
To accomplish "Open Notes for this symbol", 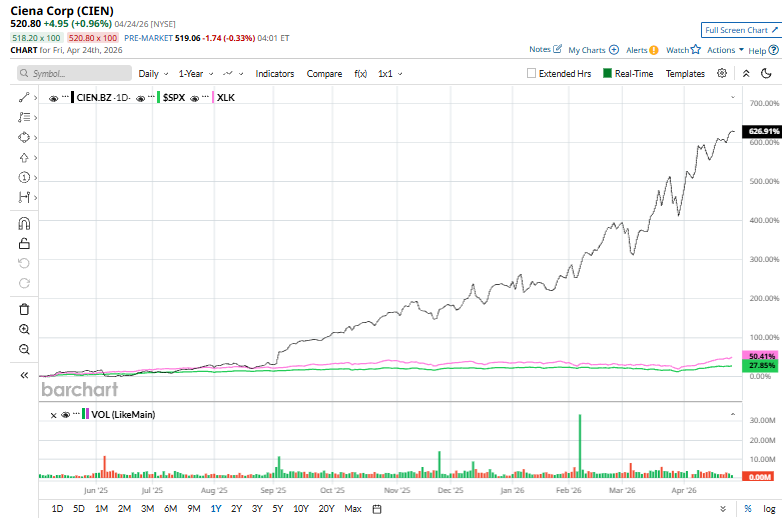I will click(546, 49).
